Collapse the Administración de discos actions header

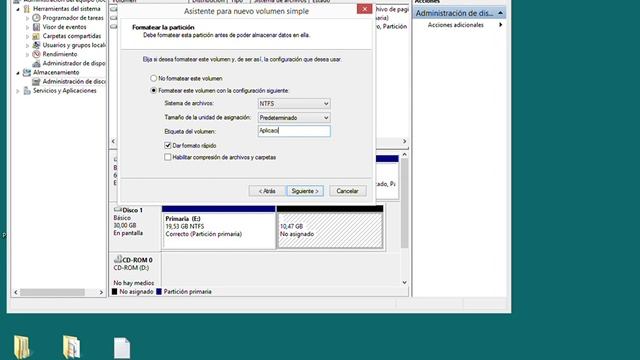click(x=500, y=13)
